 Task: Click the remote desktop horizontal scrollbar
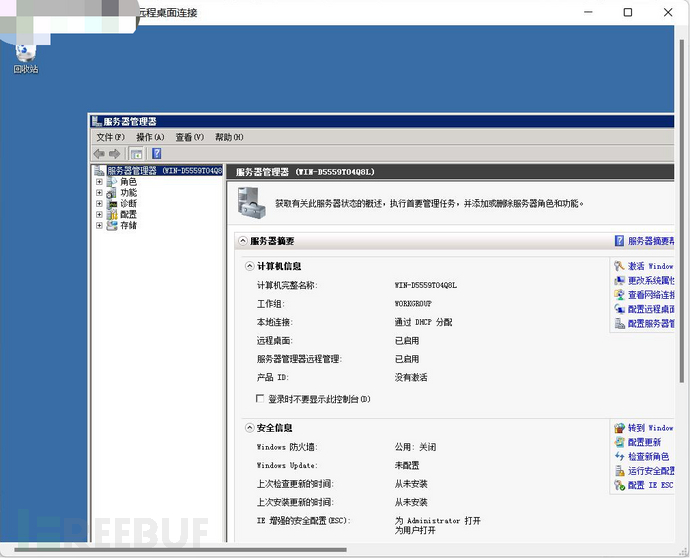point(180,549)
